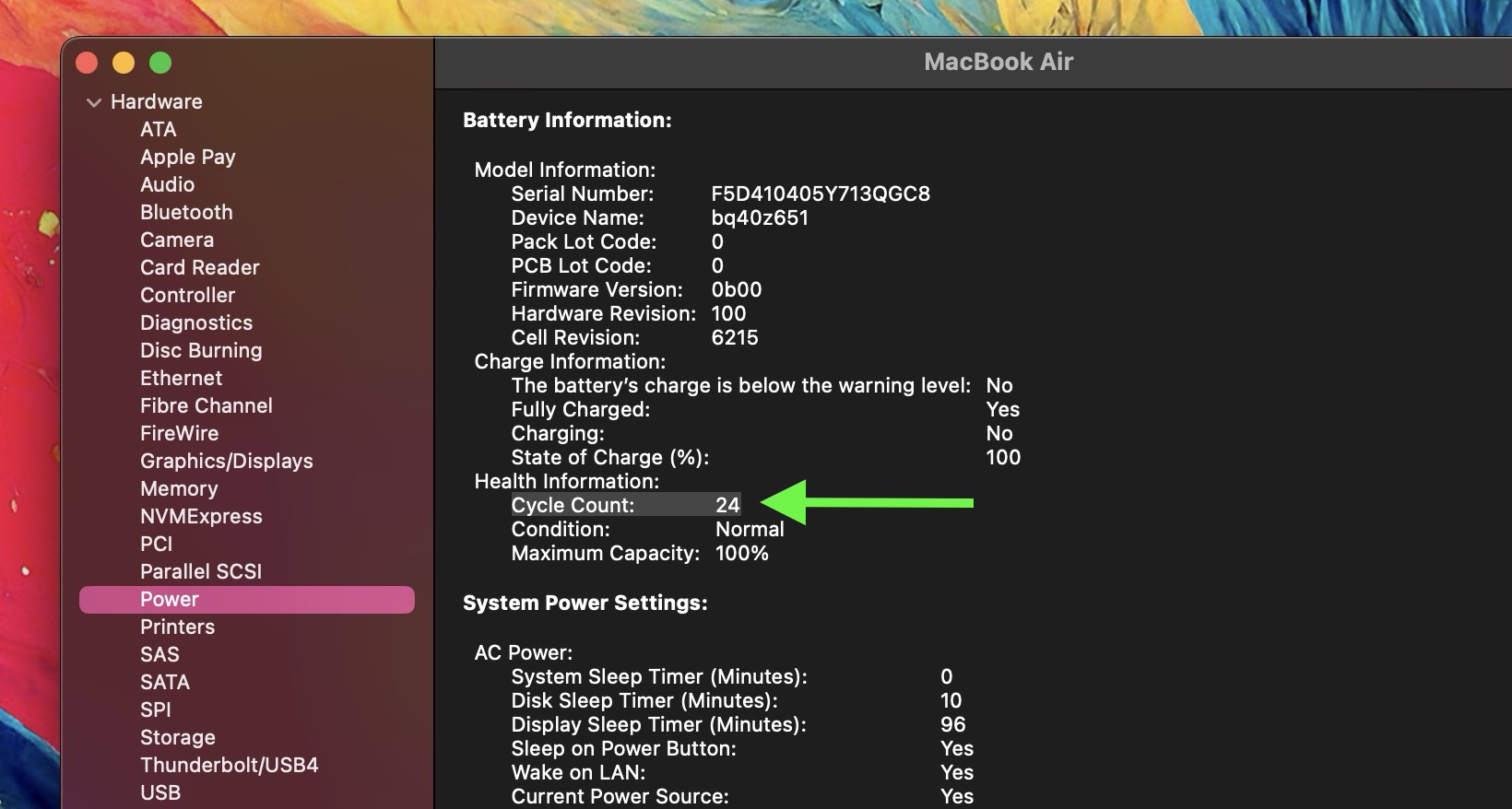Select ATA in the sidebar
The image size is (1512, 809).
[x=158, y=129]
